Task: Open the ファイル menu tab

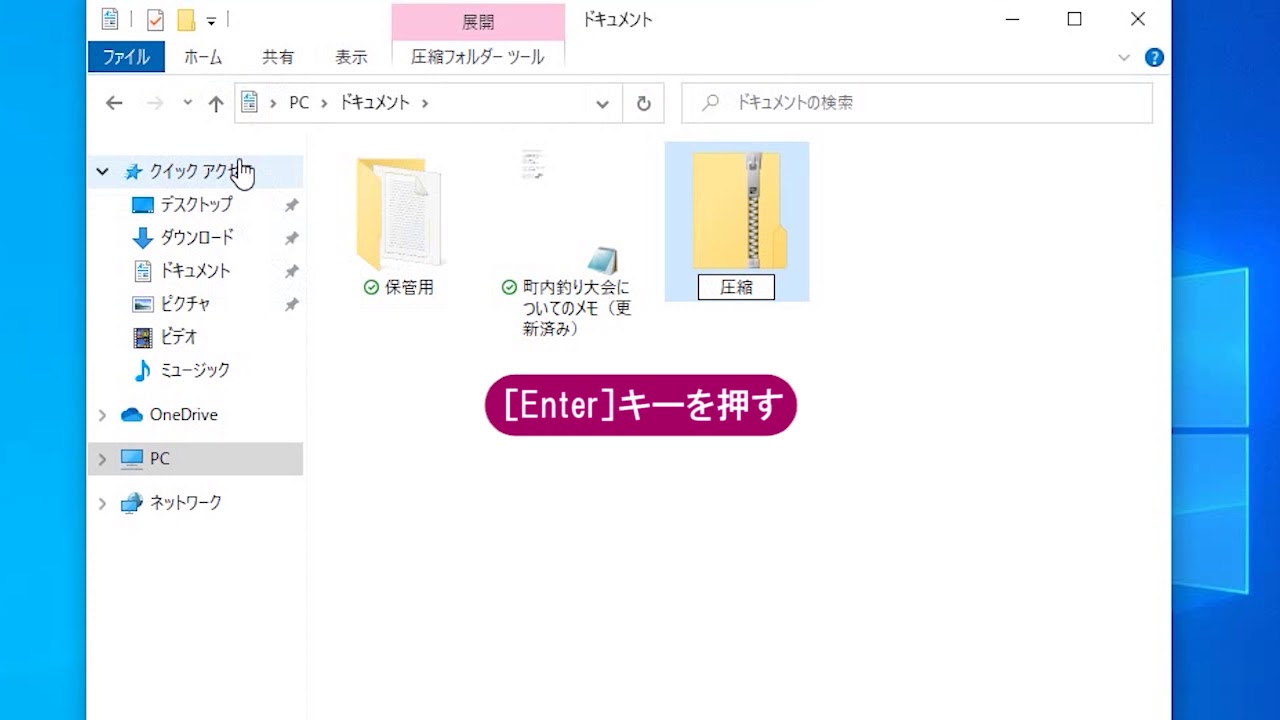Action: (x=126, y=57)
